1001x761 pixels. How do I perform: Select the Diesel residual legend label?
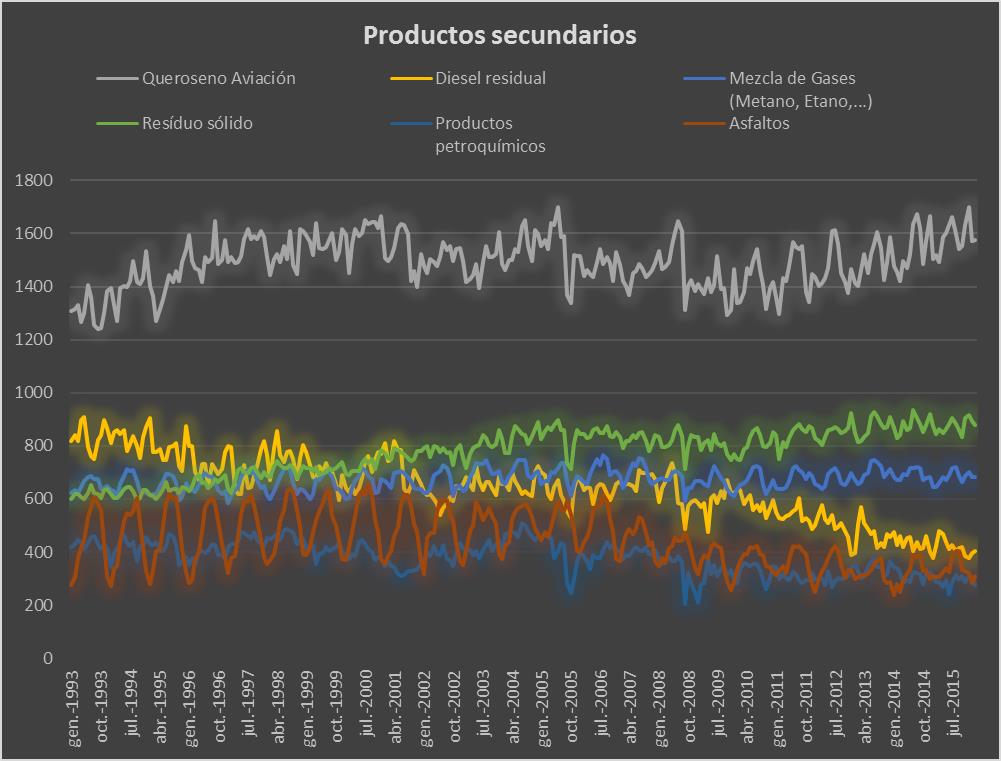[x=490, y=78]
